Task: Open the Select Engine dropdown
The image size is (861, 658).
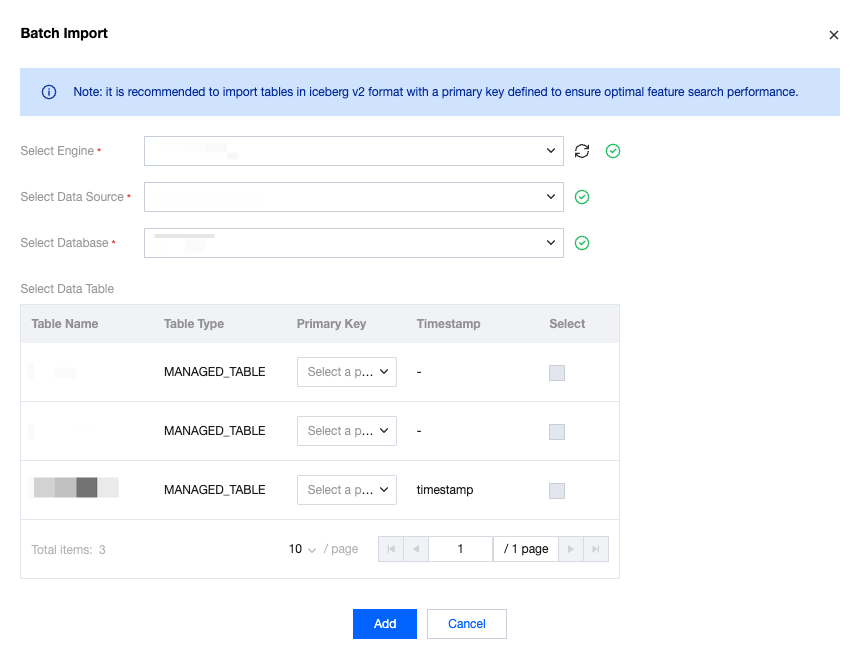Action: pos(353,151)
